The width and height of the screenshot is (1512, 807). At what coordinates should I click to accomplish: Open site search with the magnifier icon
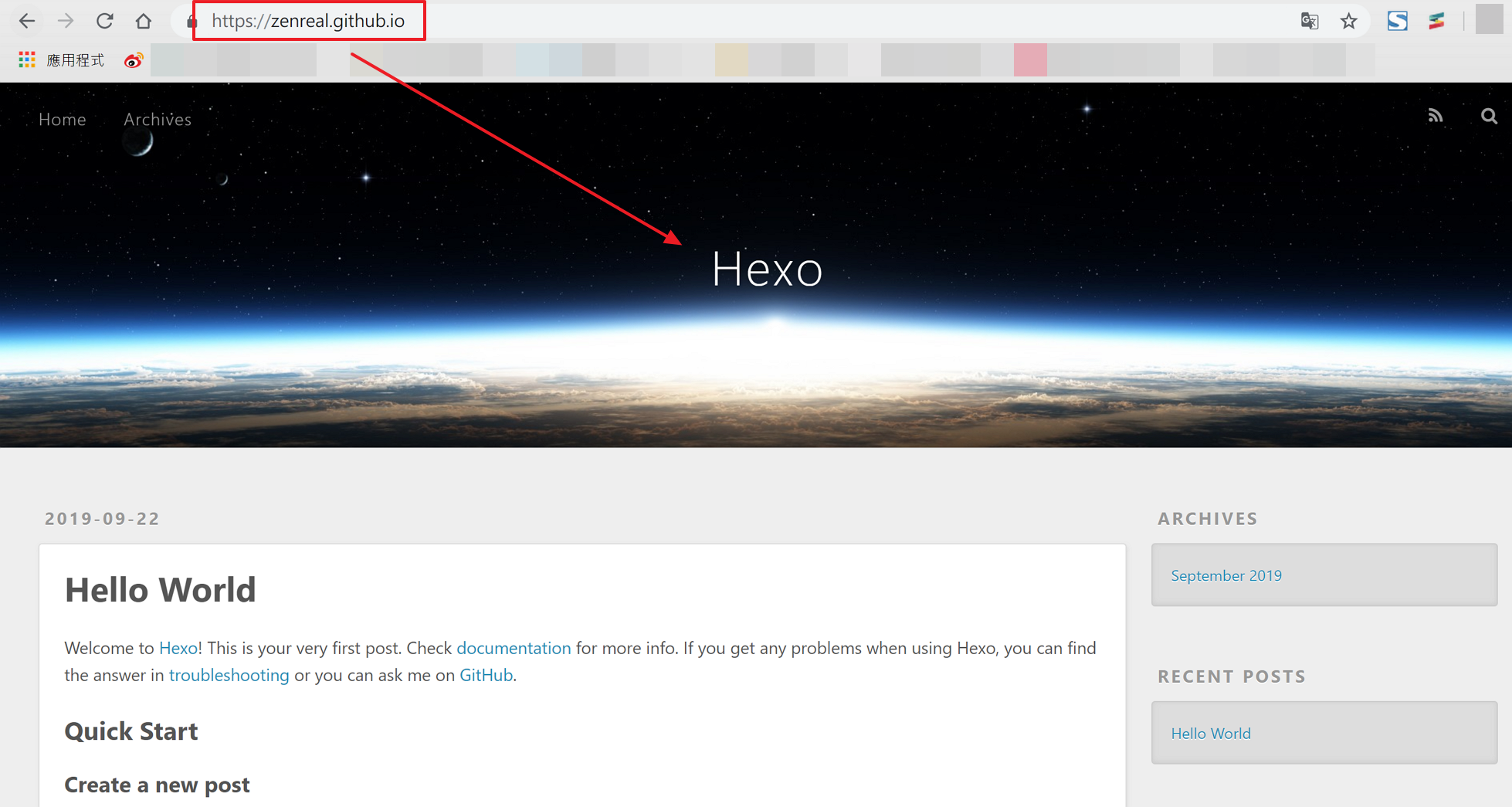point(1489,116)
